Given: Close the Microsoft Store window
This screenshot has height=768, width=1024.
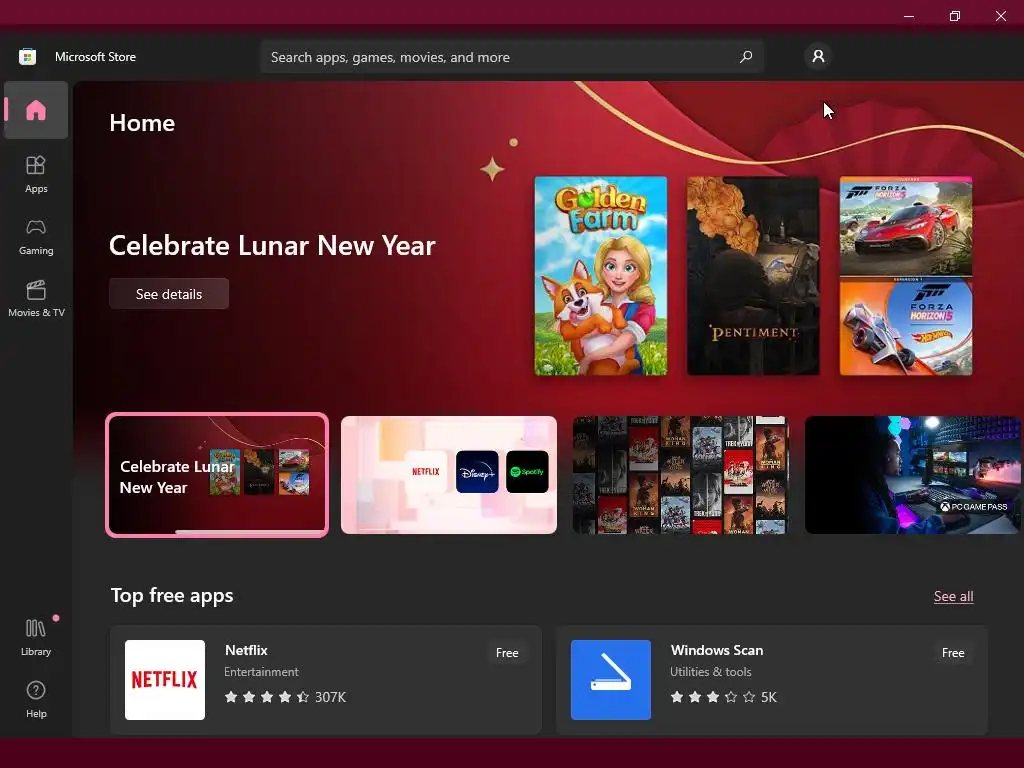Looking at the screenshot, I should (1000, 16).
